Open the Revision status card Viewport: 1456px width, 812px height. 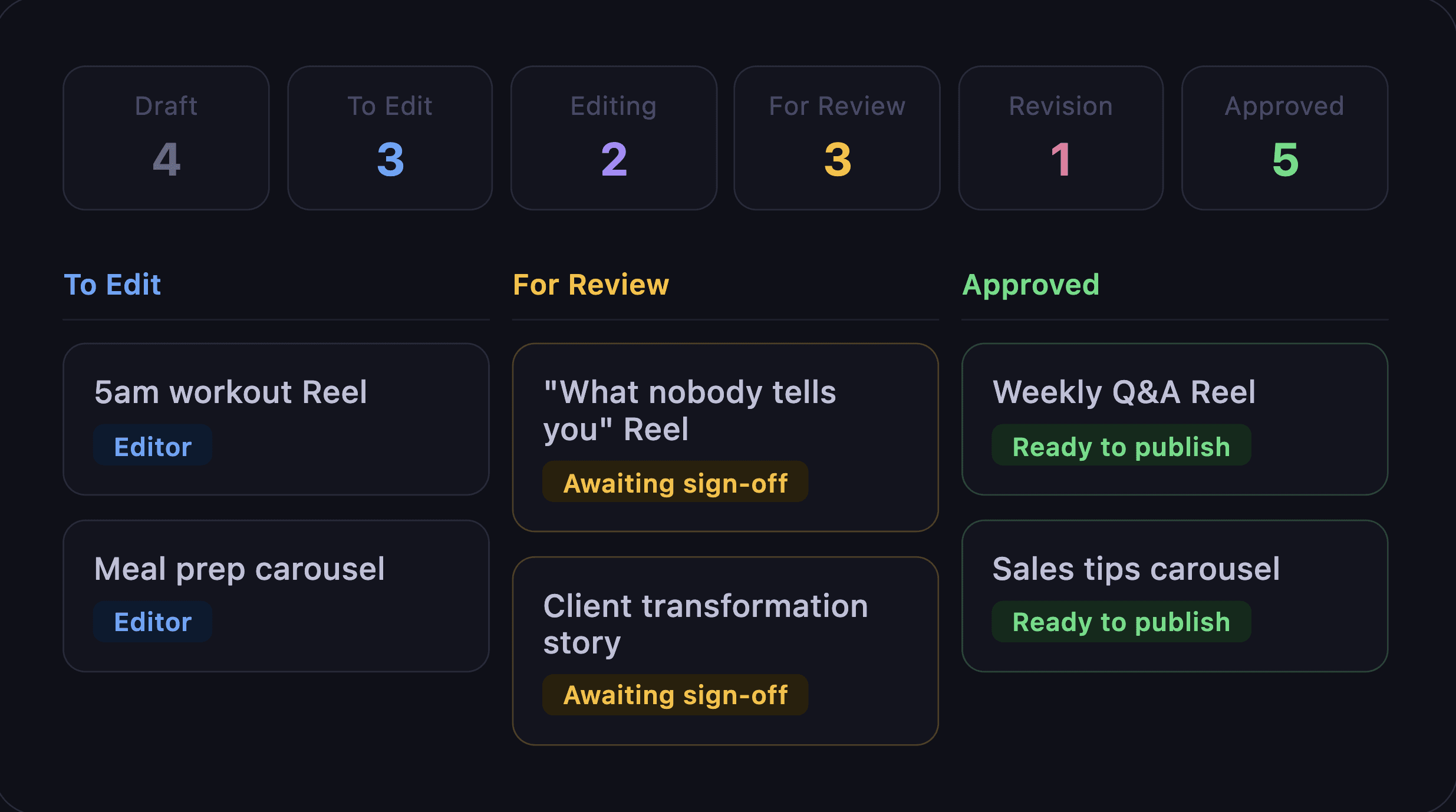coord(1061,138)
